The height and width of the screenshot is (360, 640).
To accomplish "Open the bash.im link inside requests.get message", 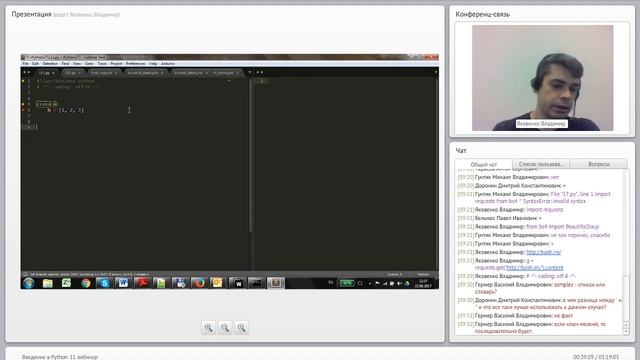I will (x=534, y=268).
